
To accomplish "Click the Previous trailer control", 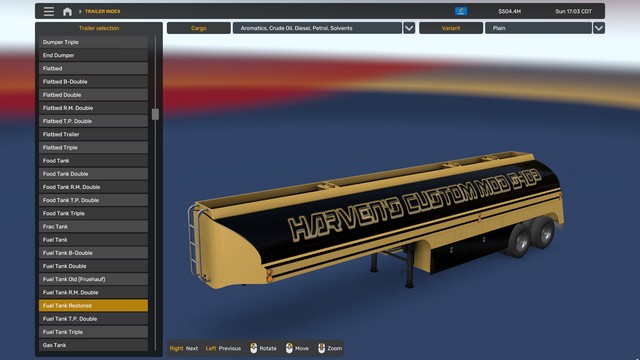I will (x=223, y=349).
